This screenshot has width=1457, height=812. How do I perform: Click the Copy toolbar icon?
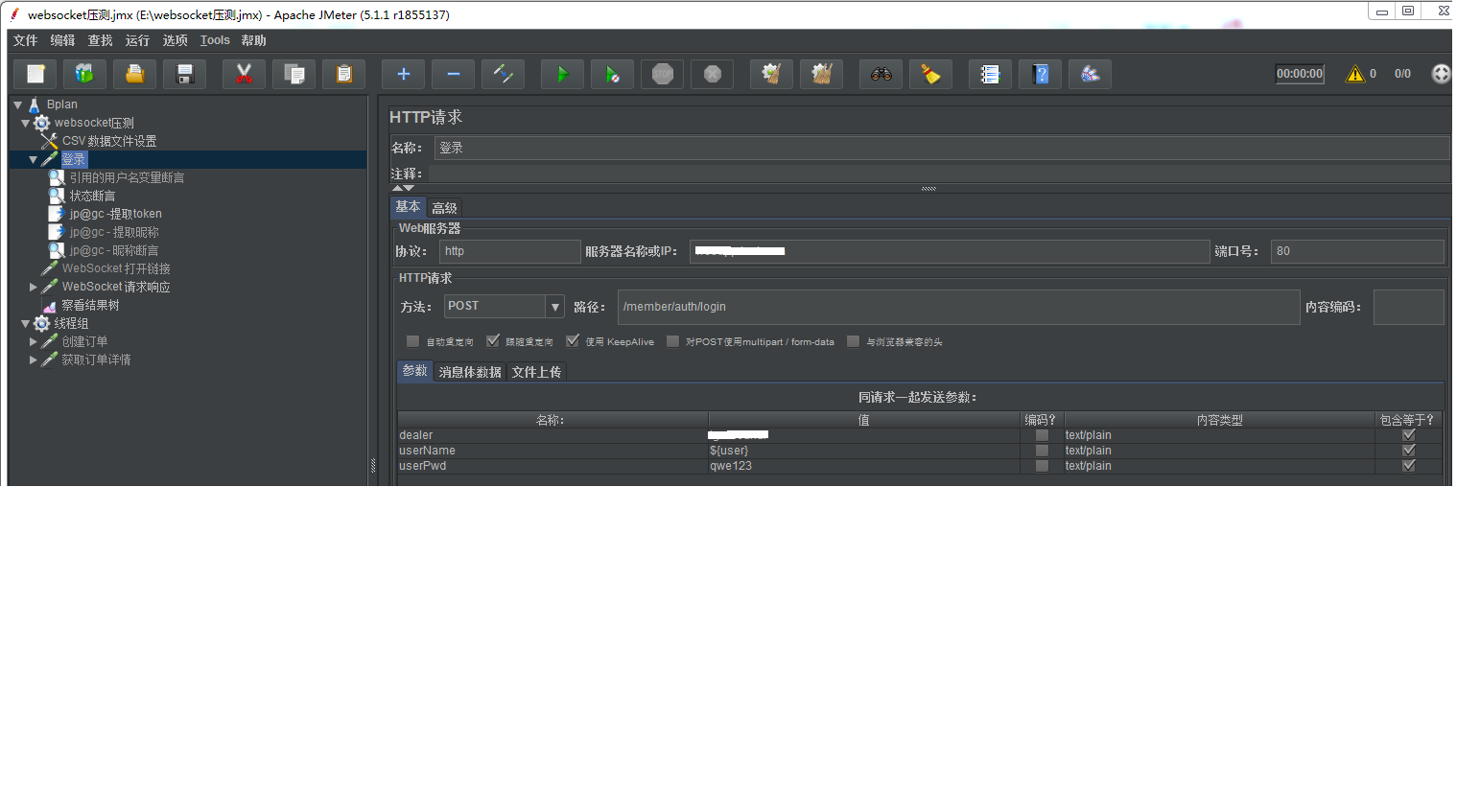click(x=294, y=74)
